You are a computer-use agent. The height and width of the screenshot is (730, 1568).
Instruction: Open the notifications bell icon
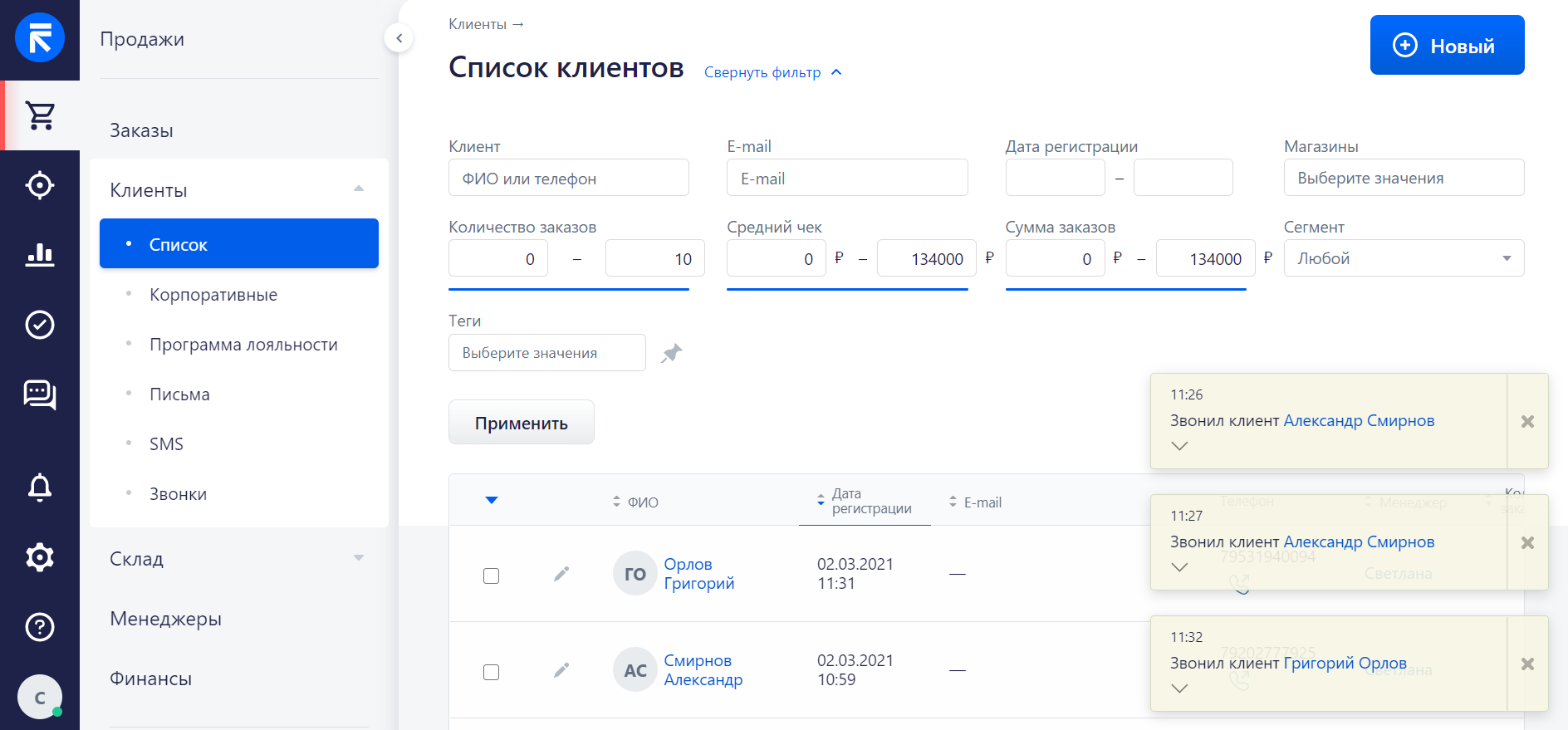tap(40, 487)
